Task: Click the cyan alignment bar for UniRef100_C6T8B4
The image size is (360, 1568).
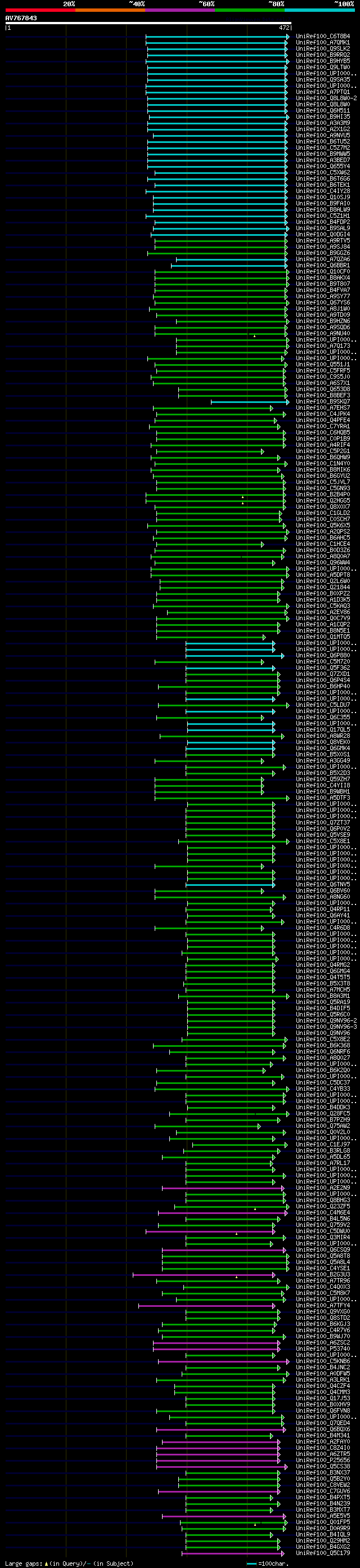Action: [218, 37]
